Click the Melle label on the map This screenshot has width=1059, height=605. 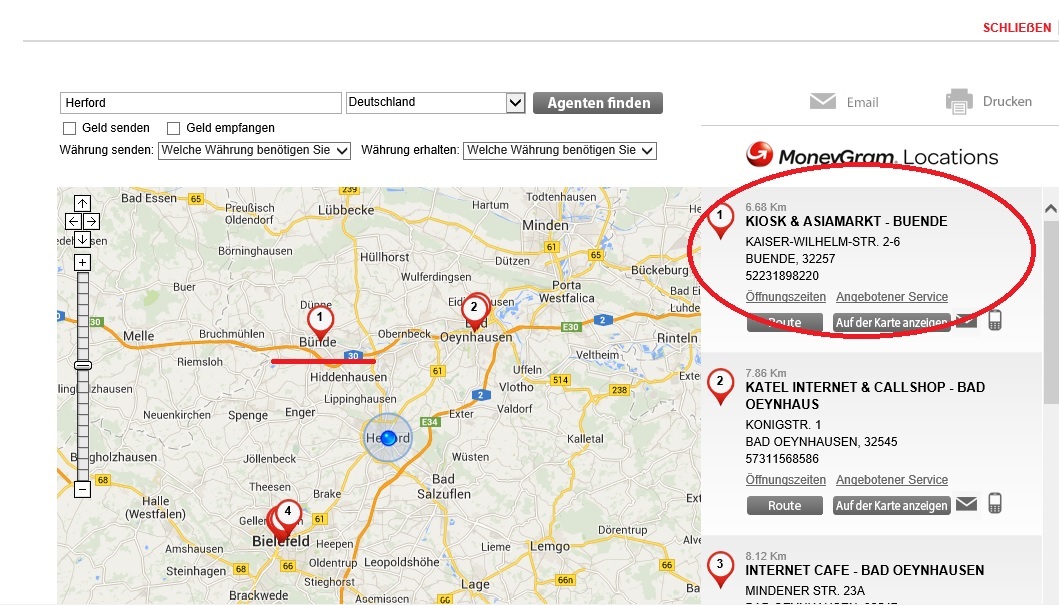tap(138, 336)
